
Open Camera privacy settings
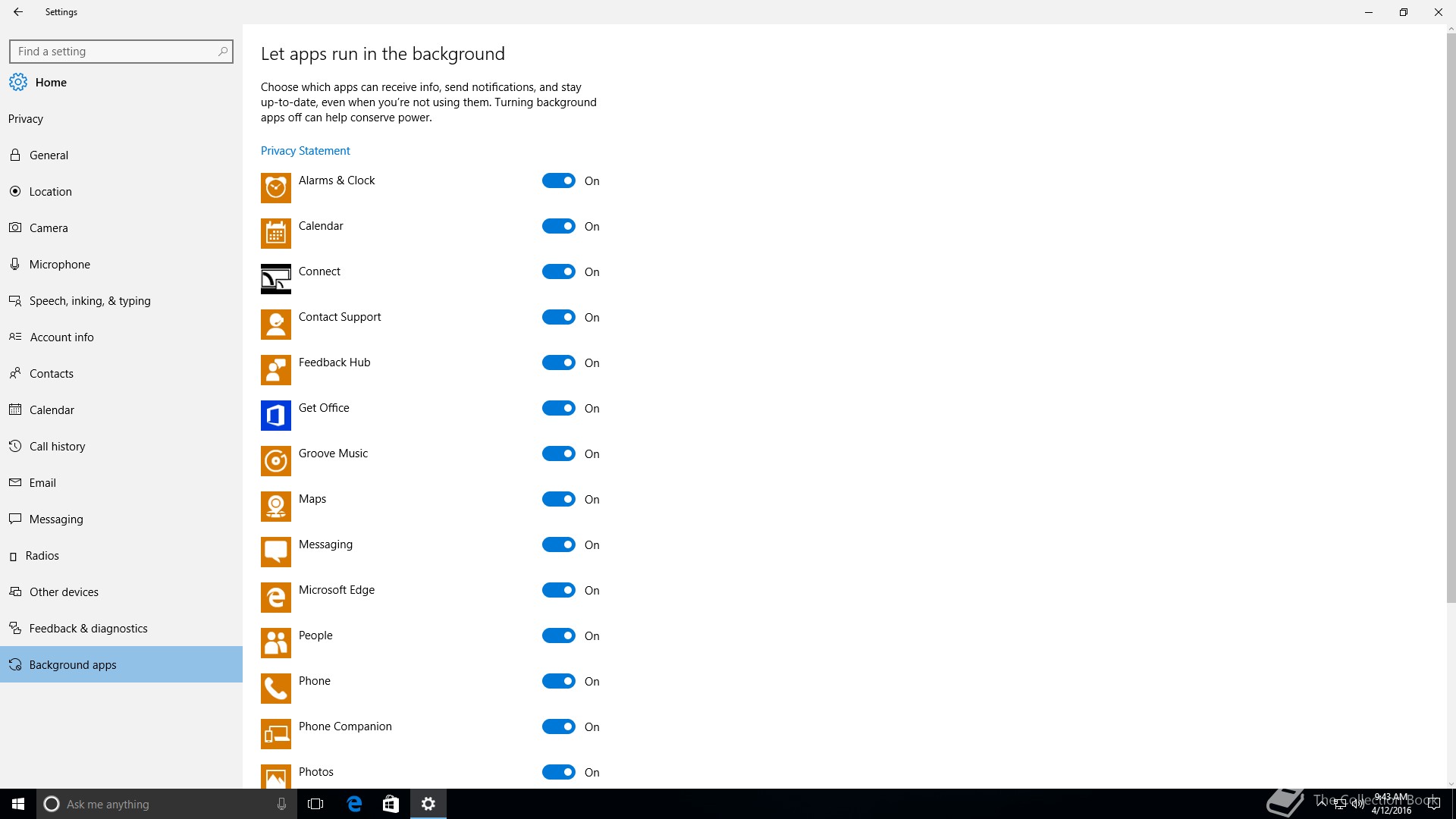coord(121,227)
